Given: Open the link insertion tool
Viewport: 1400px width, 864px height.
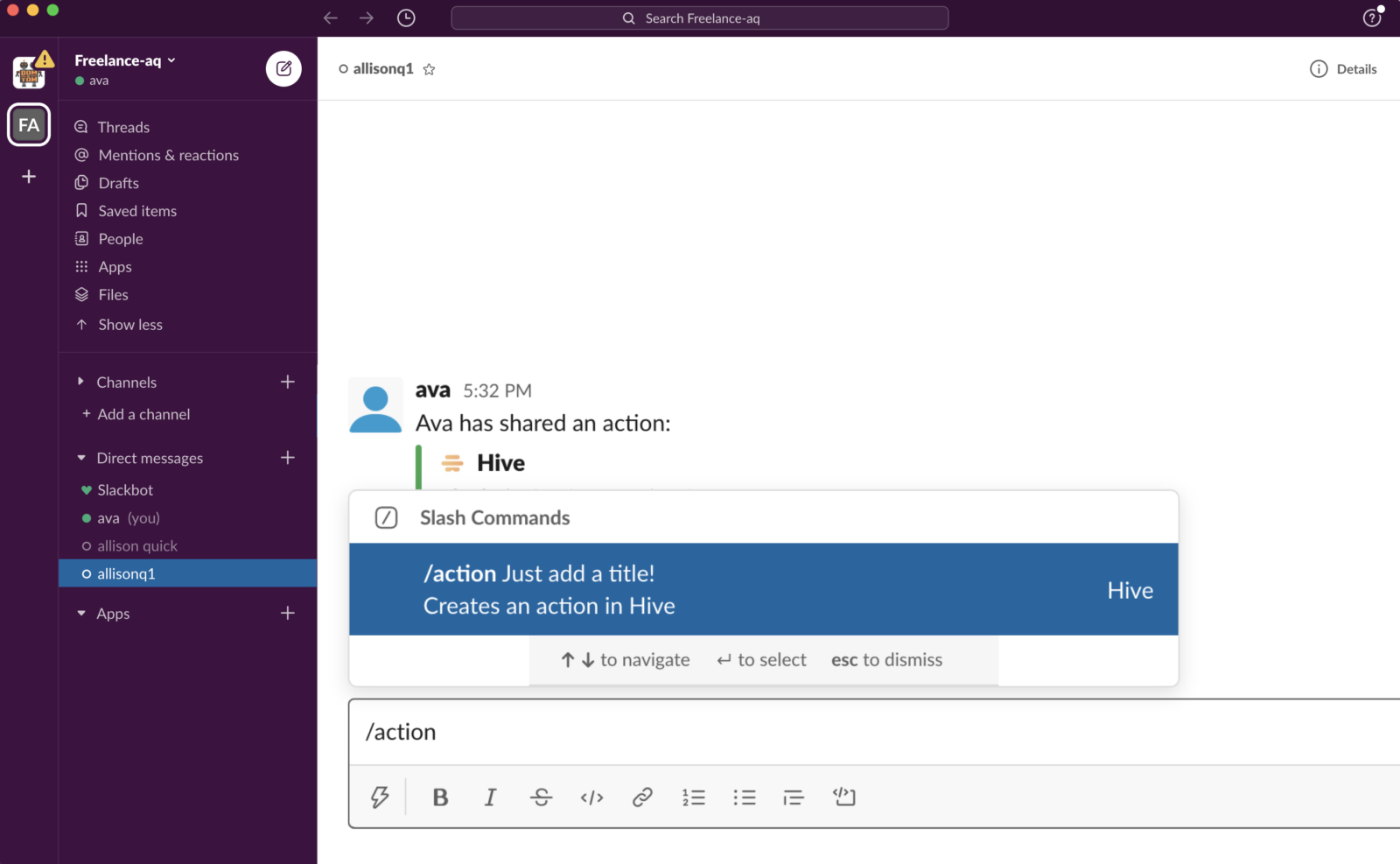Looking at the screenshot, I should coord(642,797).
